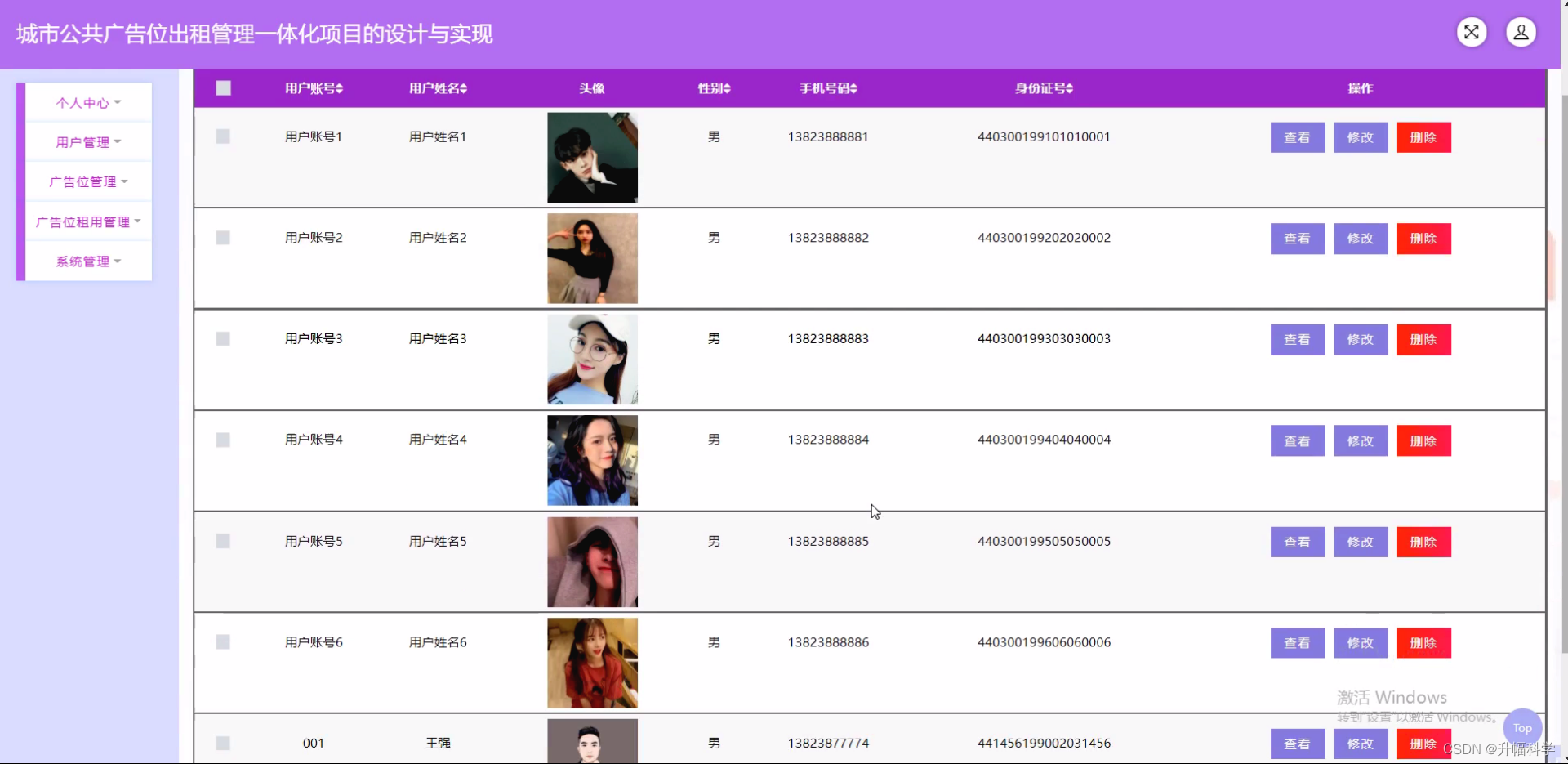This screenshot has width=1568, height=764.
Task: Click the floating Top button to scroll up
Action: pyautogui.click(x=1521, y=727)
